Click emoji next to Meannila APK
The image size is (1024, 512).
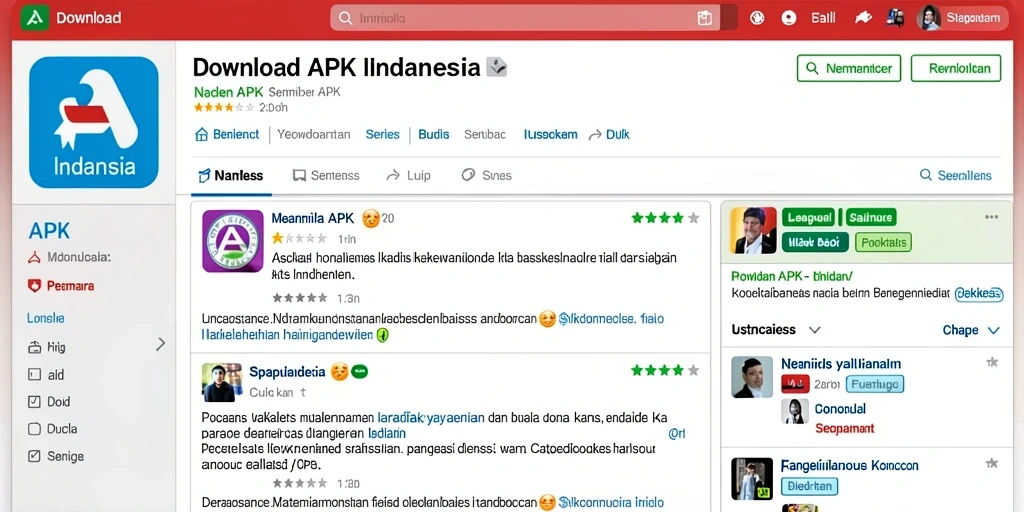click(x=370, y=218)
